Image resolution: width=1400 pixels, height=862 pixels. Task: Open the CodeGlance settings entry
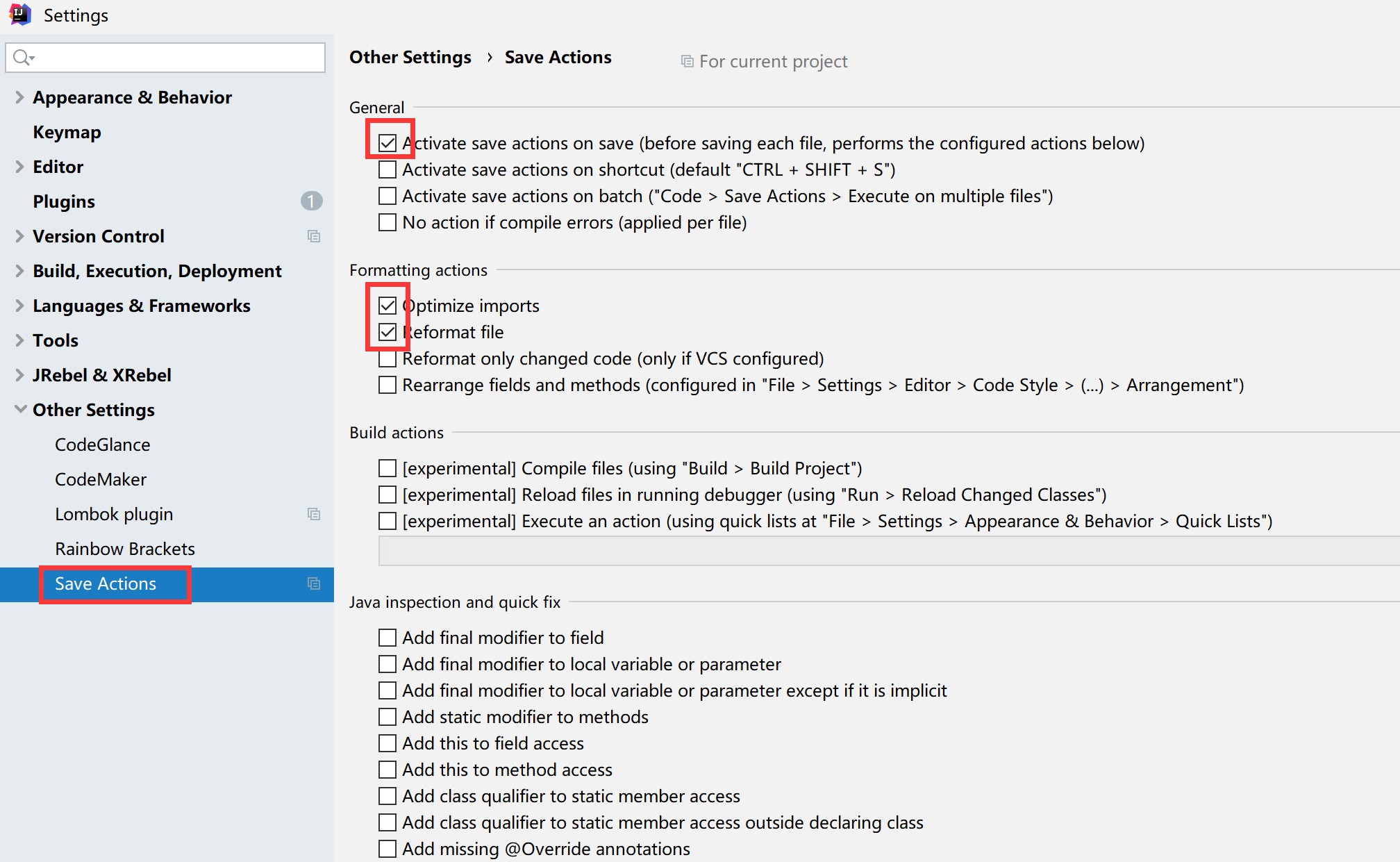click(103, 445)
